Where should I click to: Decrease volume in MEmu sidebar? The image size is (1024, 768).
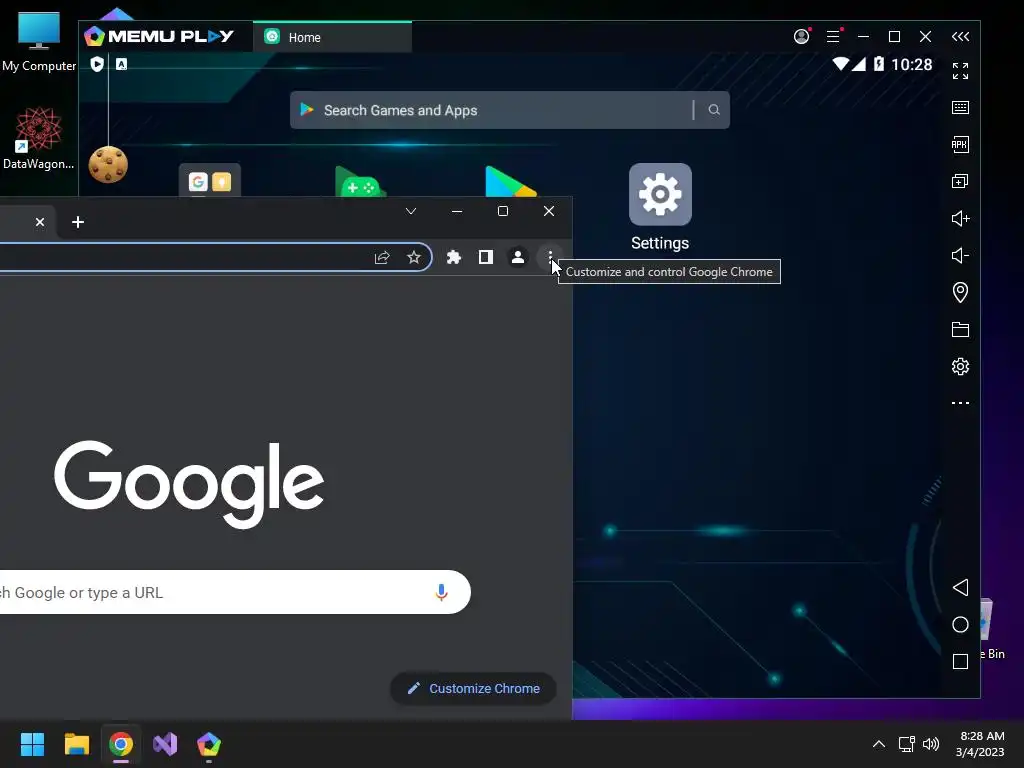click(x=960, y=255)
